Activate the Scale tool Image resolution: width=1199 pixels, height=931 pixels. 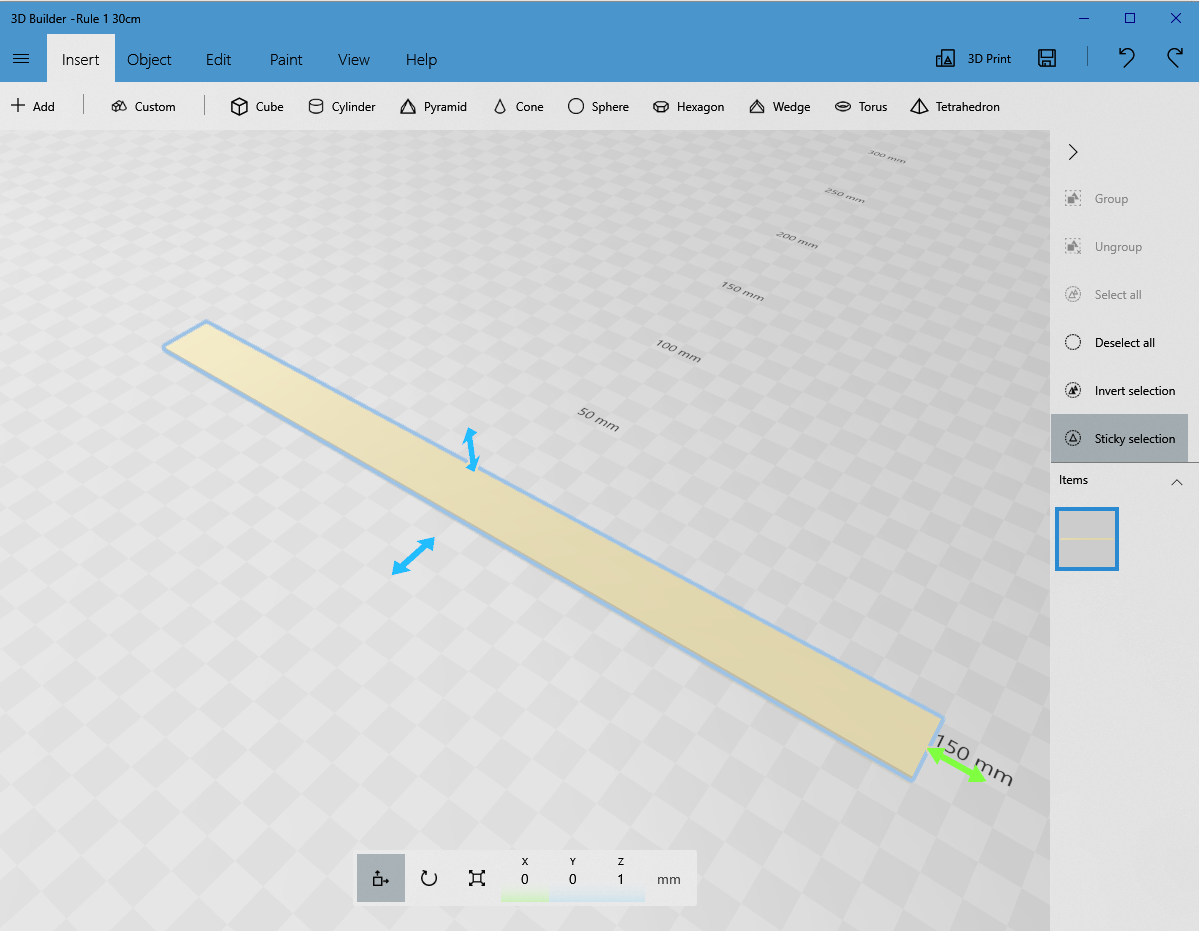click(476, 878)
